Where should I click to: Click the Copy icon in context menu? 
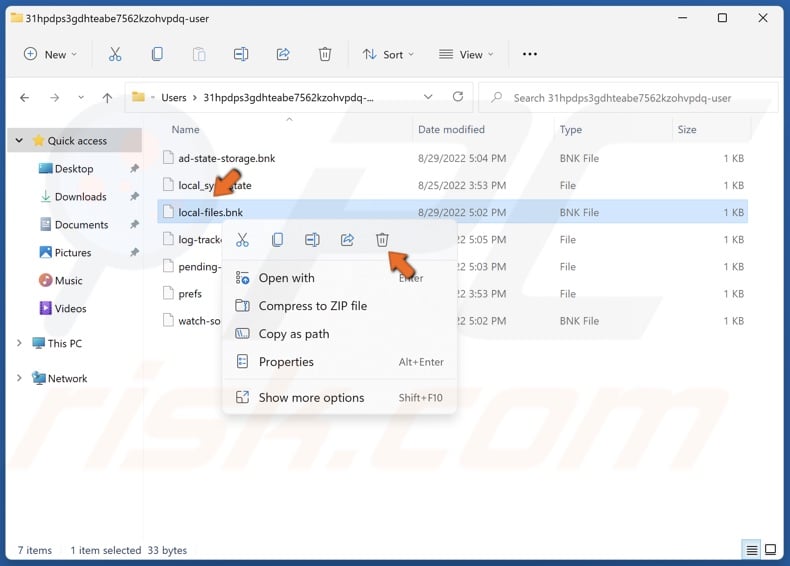(277, 240)
